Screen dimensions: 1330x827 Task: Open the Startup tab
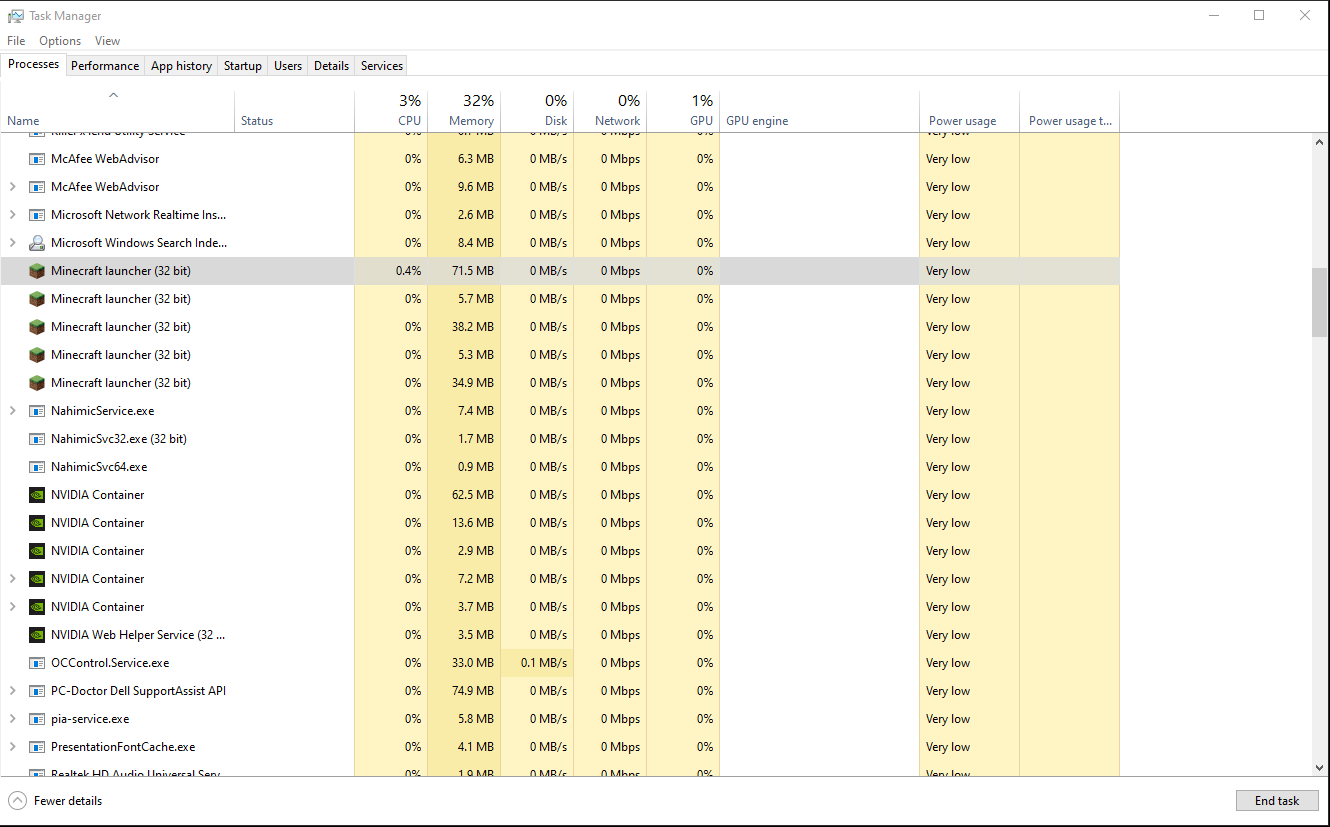pyautogui.click(x=242, y=66)
